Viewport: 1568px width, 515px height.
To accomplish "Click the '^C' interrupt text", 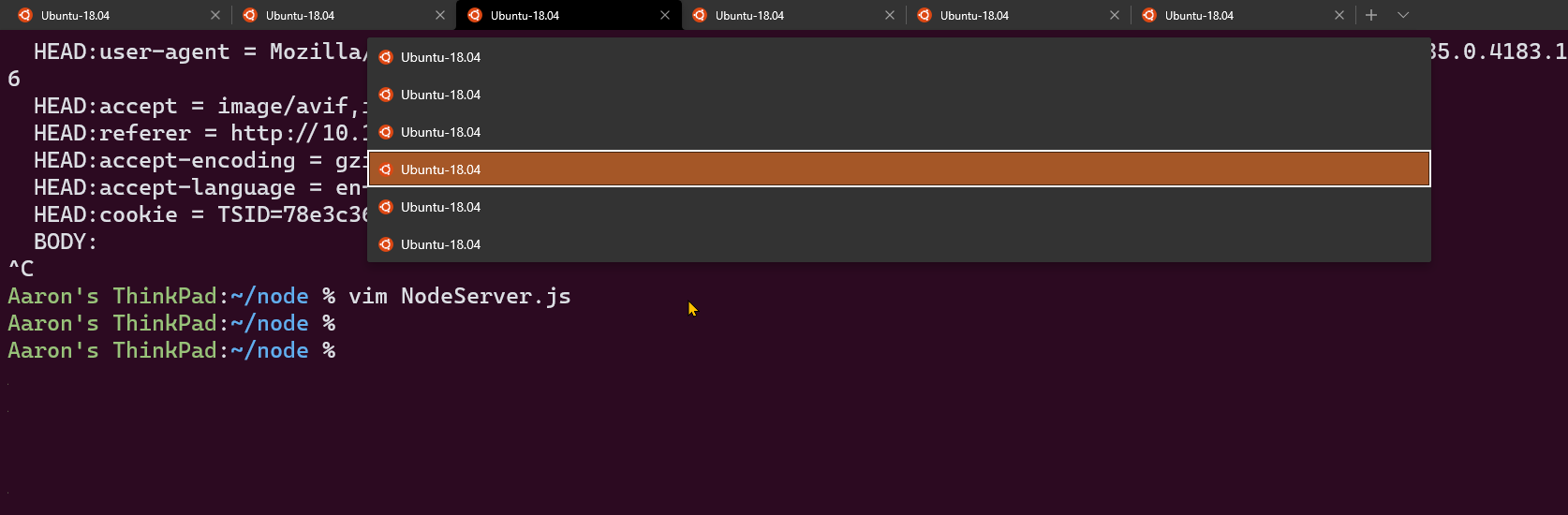I will pos(21,270).
